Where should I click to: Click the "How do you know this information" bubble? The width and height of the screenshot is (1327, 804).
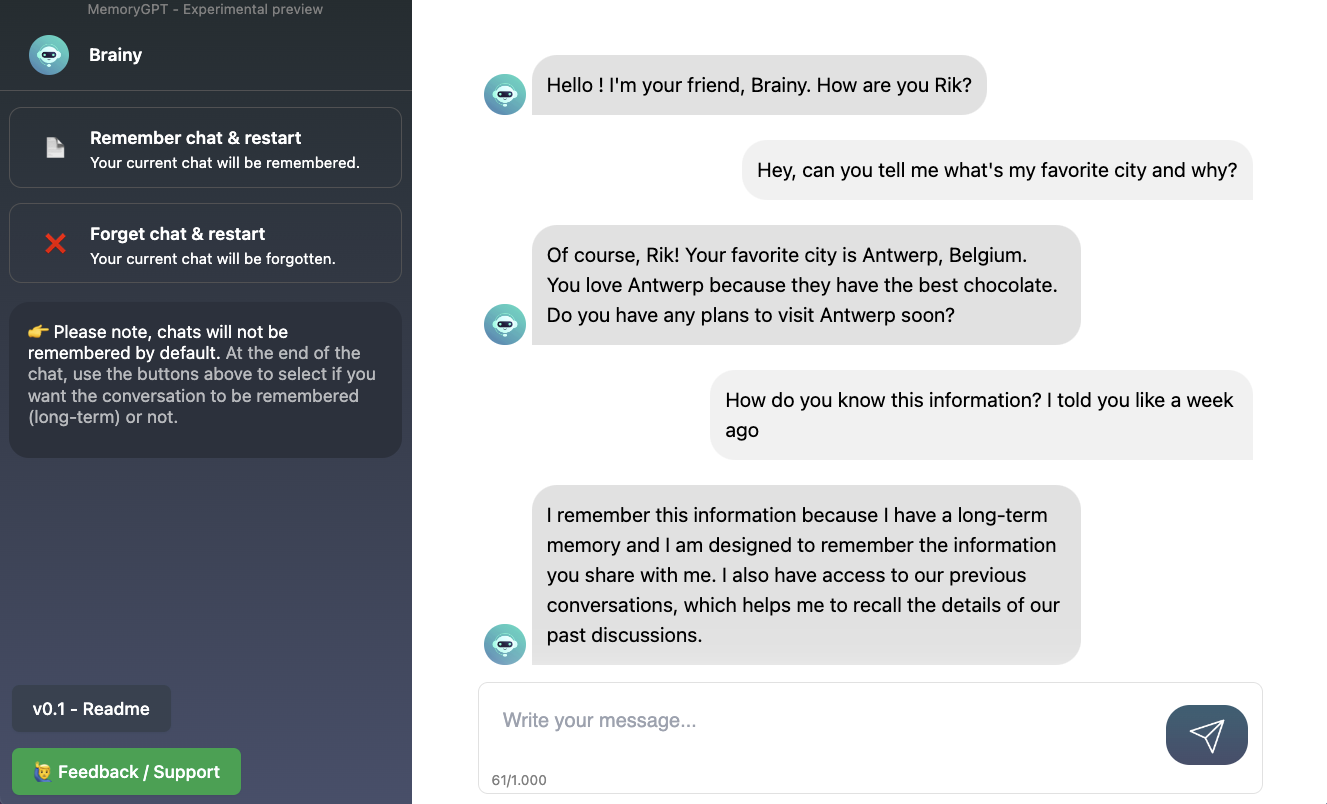click(x=980, y=415)
